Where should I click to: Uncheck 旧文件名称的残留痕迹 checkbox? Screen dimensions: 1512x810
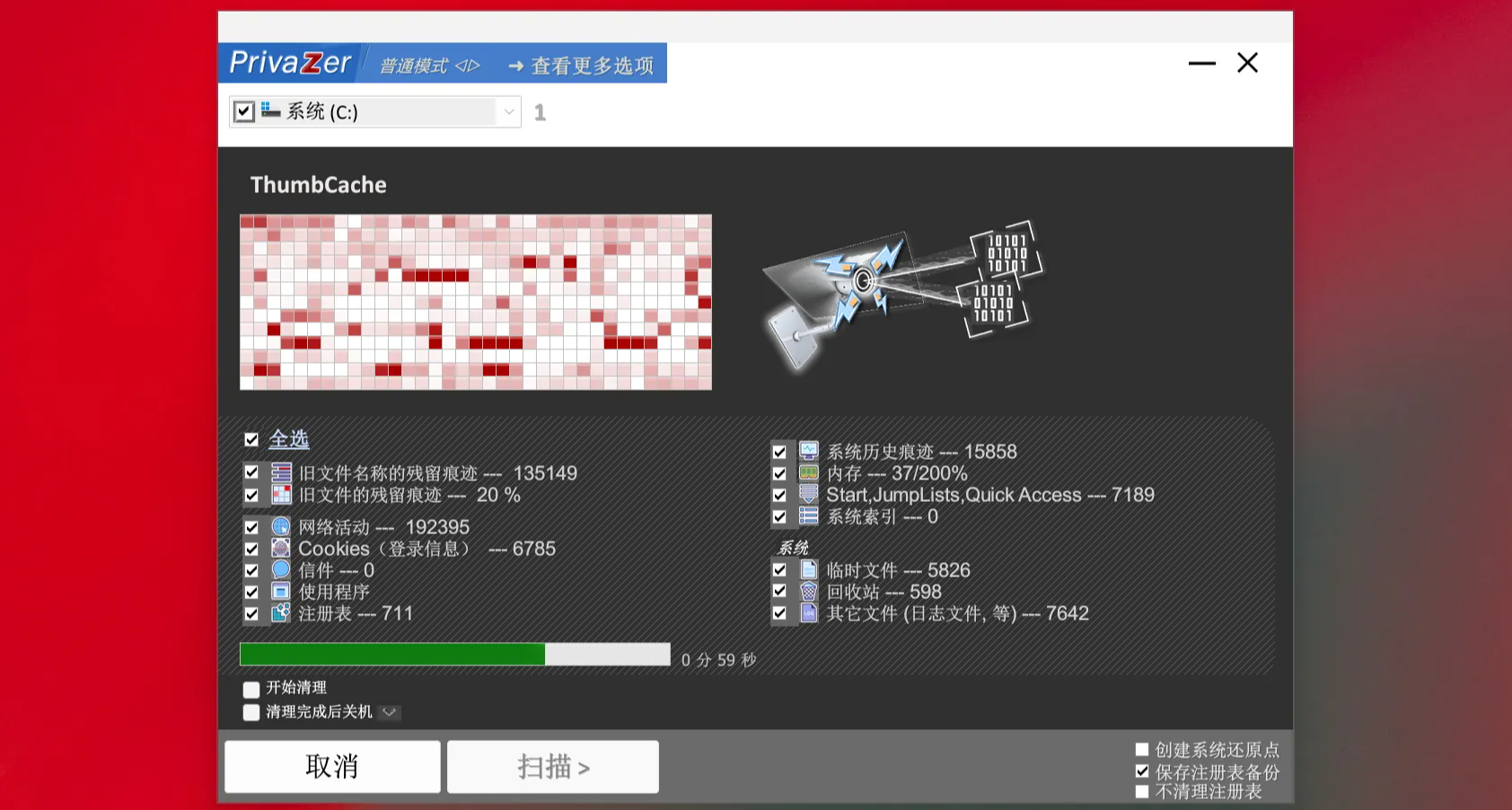pyautogui.click(x=251, y=472)
